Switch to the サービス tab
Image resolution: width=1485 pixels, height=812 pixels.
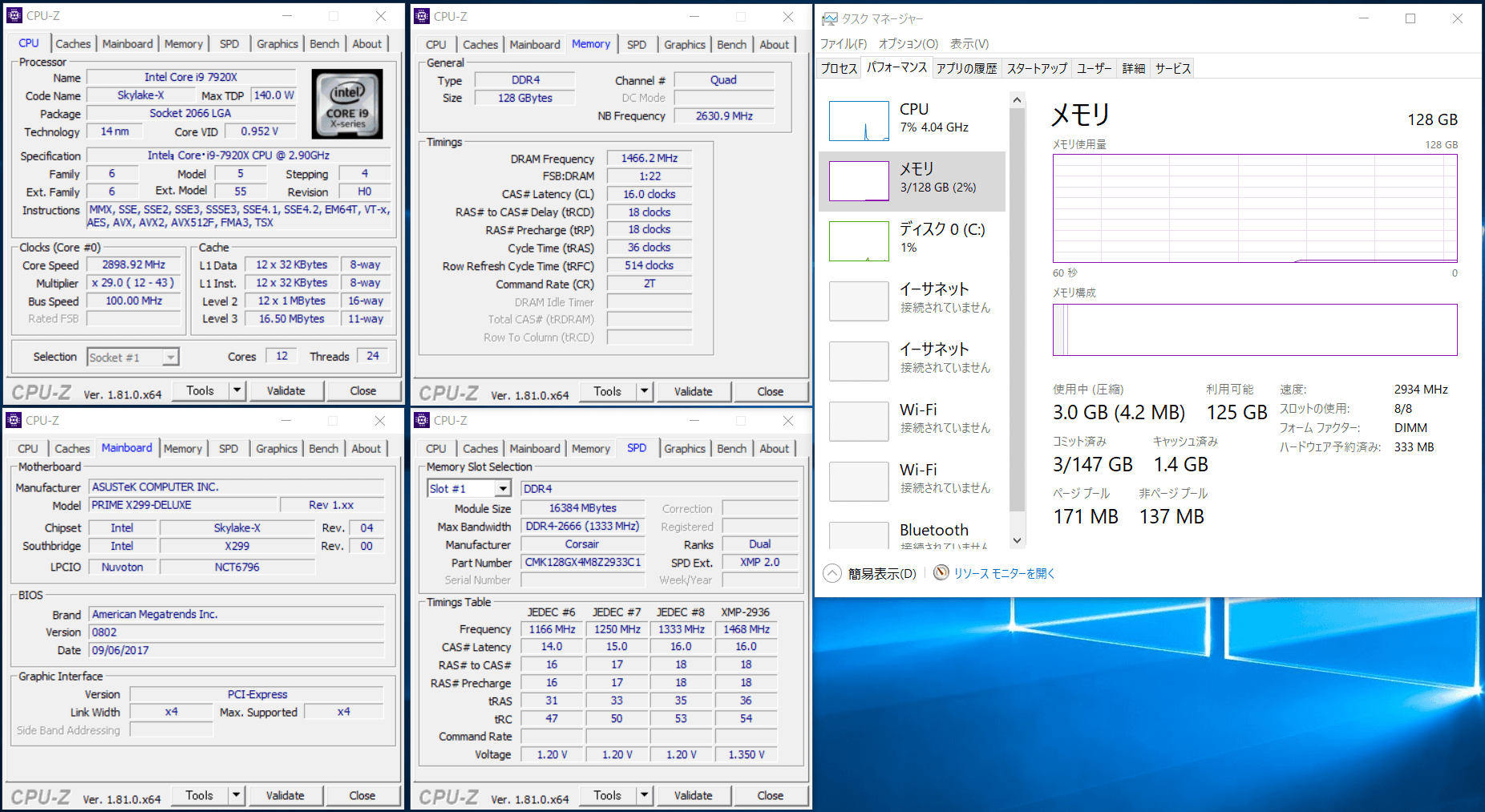pos(1172,68)
